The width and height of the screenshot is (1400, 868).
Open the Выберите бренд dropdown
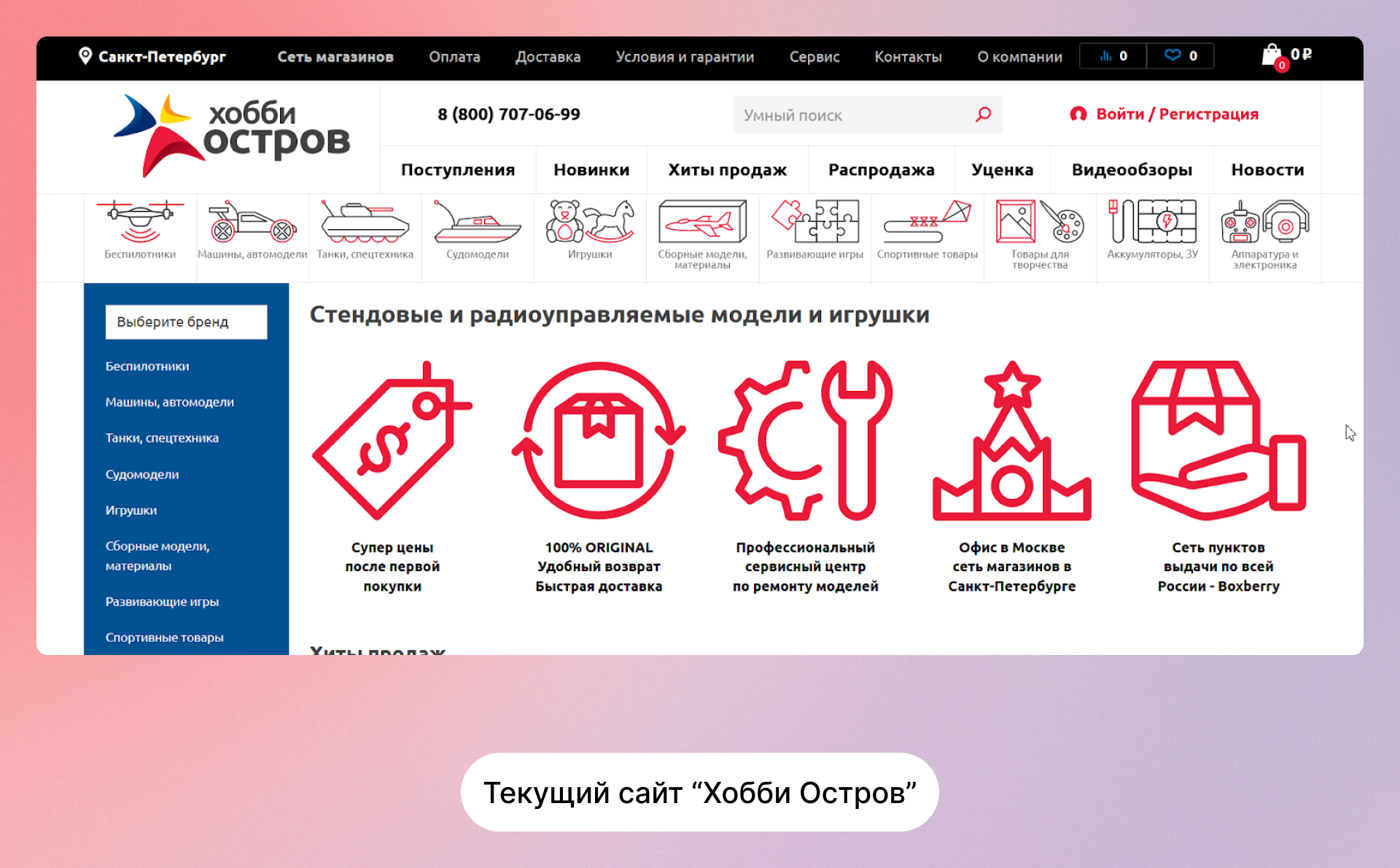186,322
